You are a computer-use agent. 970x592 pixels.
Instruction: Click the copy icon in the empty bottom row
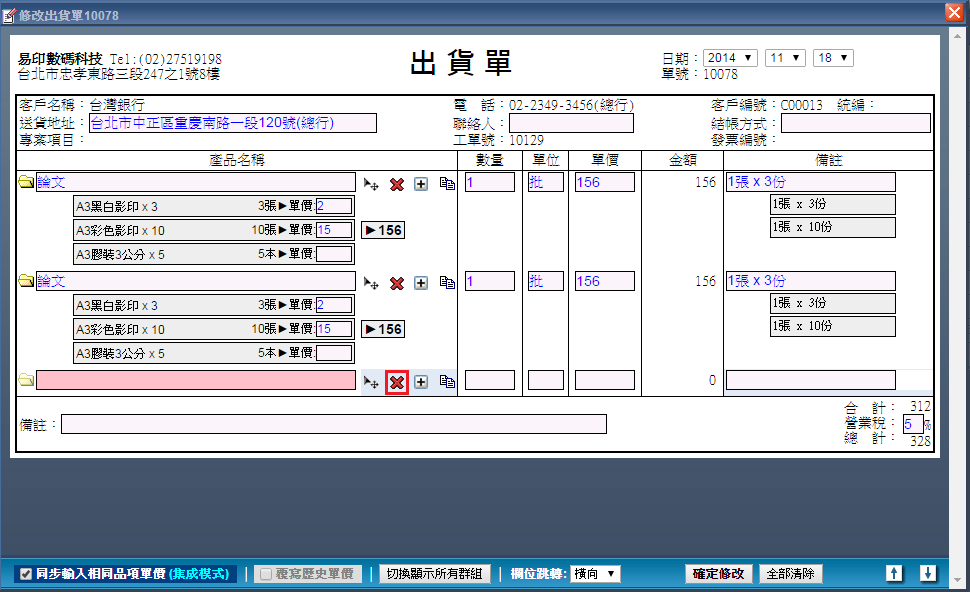click(447, 382)
